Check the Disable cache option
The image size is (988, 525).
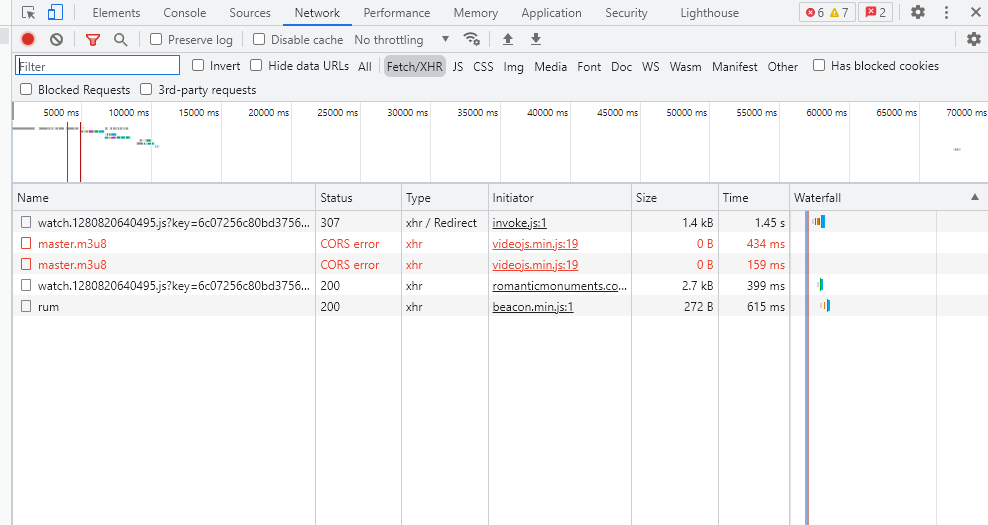tap(259, 39)
